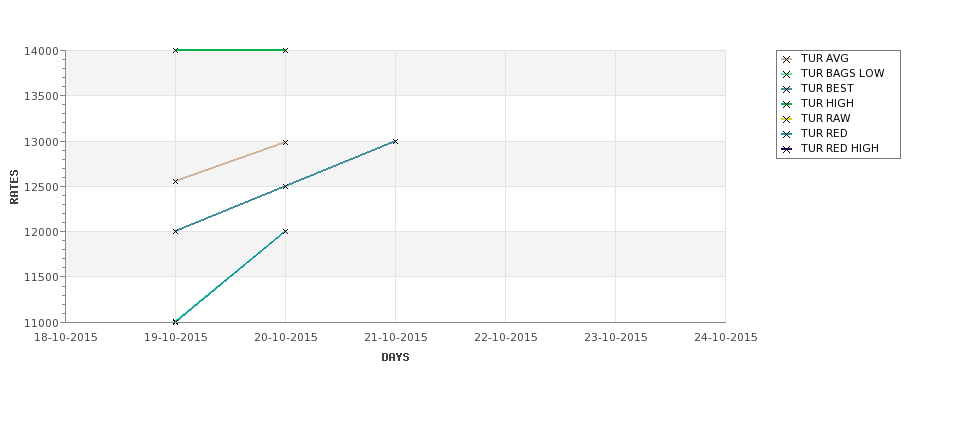This screenshot has height=429, width=975.
Task: Click the 11000 data point on 19-10-2015
Action: tap(176, 322)
